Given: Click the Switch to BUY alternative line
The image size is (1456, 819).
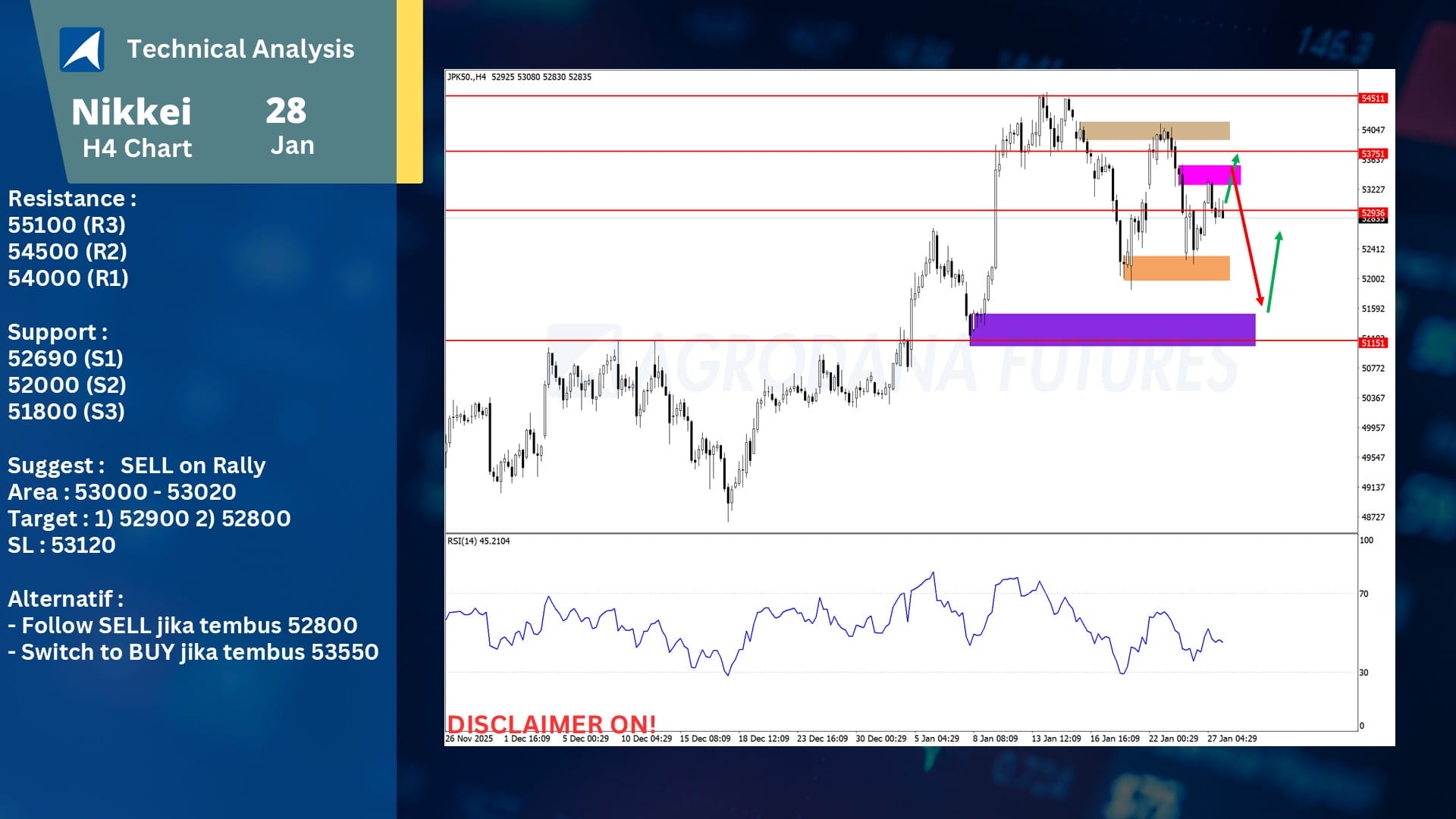Looking at the screenshot, I should (193, 652).
